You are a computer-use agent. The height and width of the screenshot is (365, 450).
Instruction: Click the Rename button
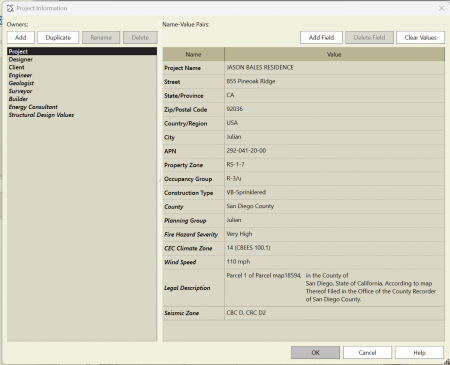(x=101, y=38)
